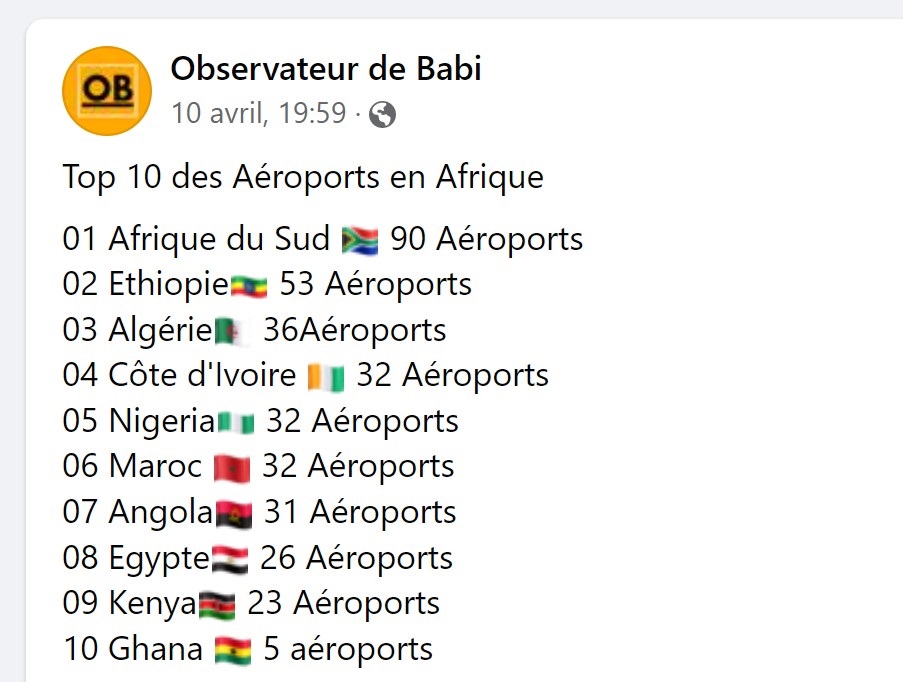903x682 pixels.
Task: Open the 10 avril, 19:59 timestamp link
Action: (x=259, y=113)
